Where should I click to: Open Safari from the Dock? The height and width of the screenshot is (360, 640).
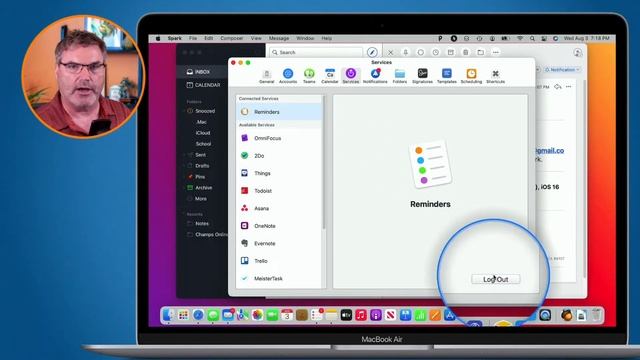[198, 315]
